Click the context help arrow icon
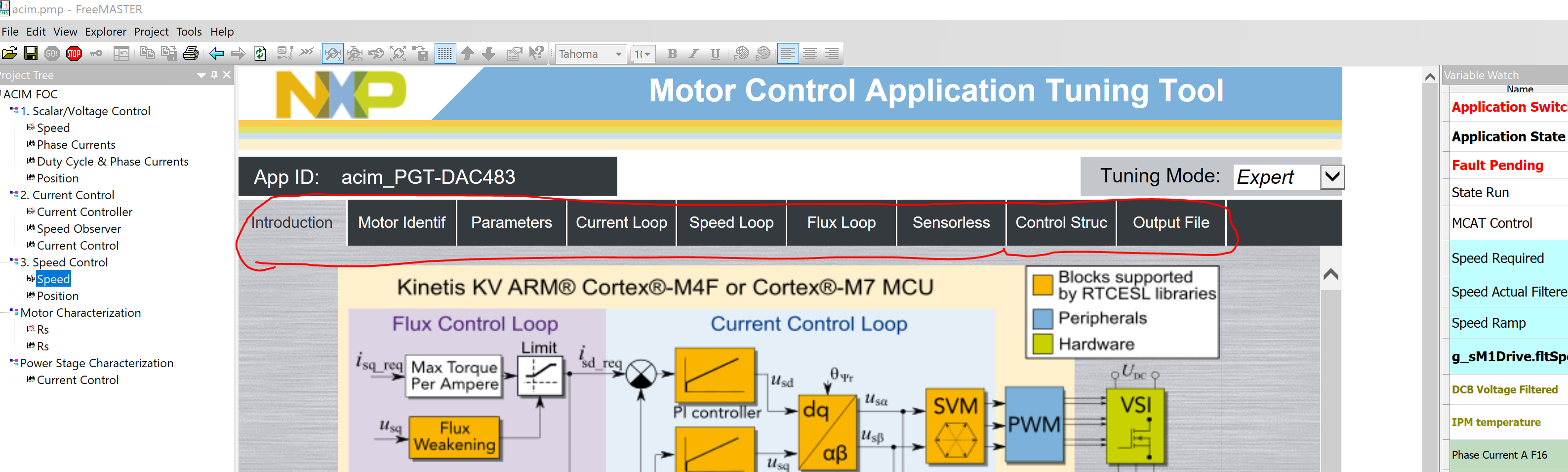Screen dimensions: 1568x472 tap(536, 53)
